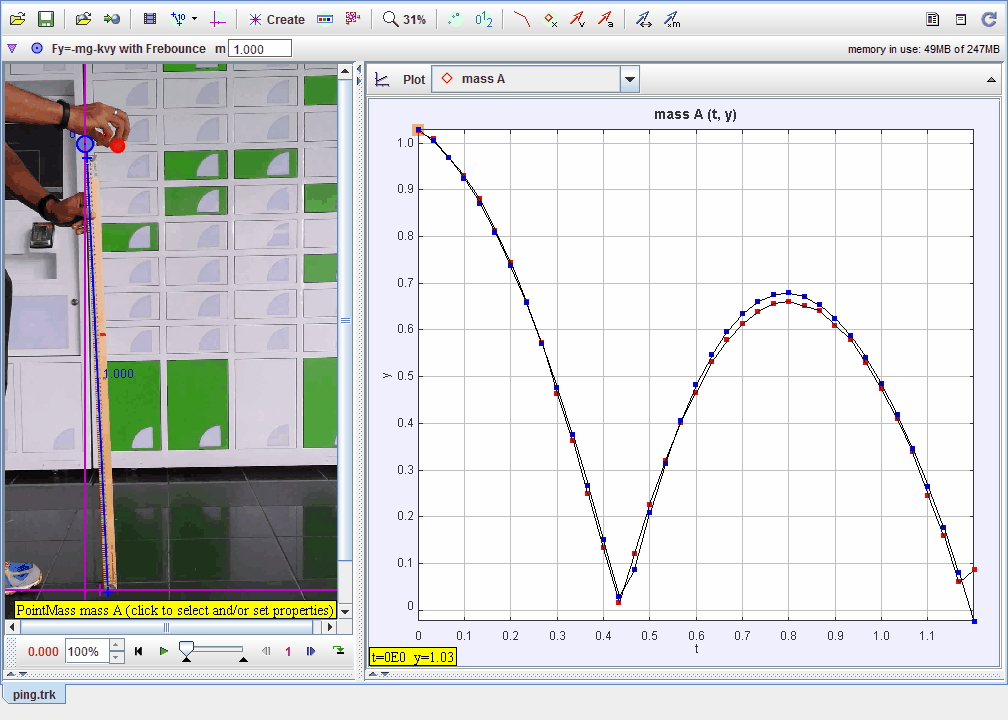This screenshot has height=720, width=1008.
Task: Expand the mass A track selector dropdown
Action: click(629, 79)
